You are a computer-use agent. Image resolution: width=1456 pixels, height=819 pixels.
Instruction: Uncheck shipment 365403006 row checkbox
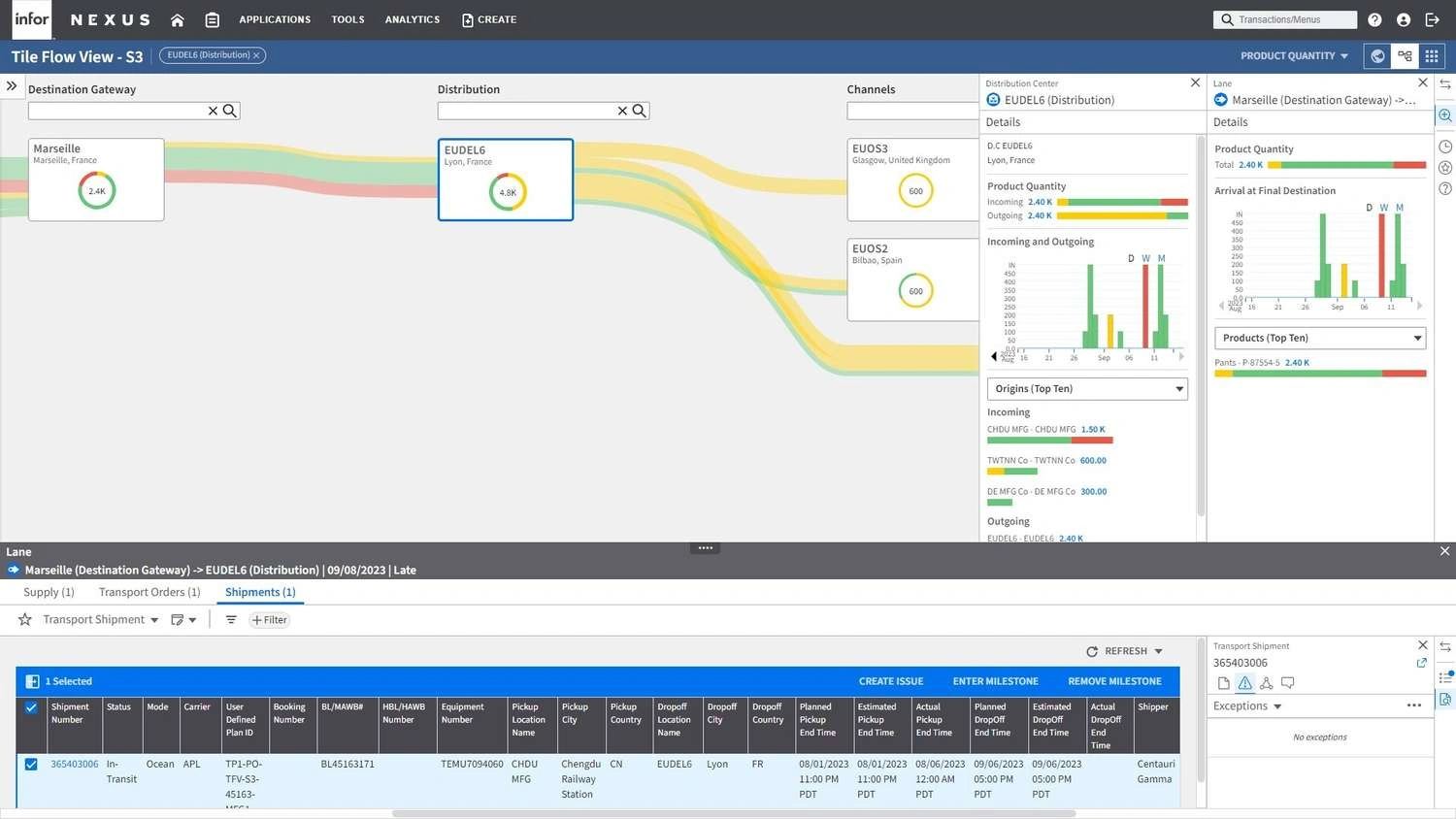31,765
